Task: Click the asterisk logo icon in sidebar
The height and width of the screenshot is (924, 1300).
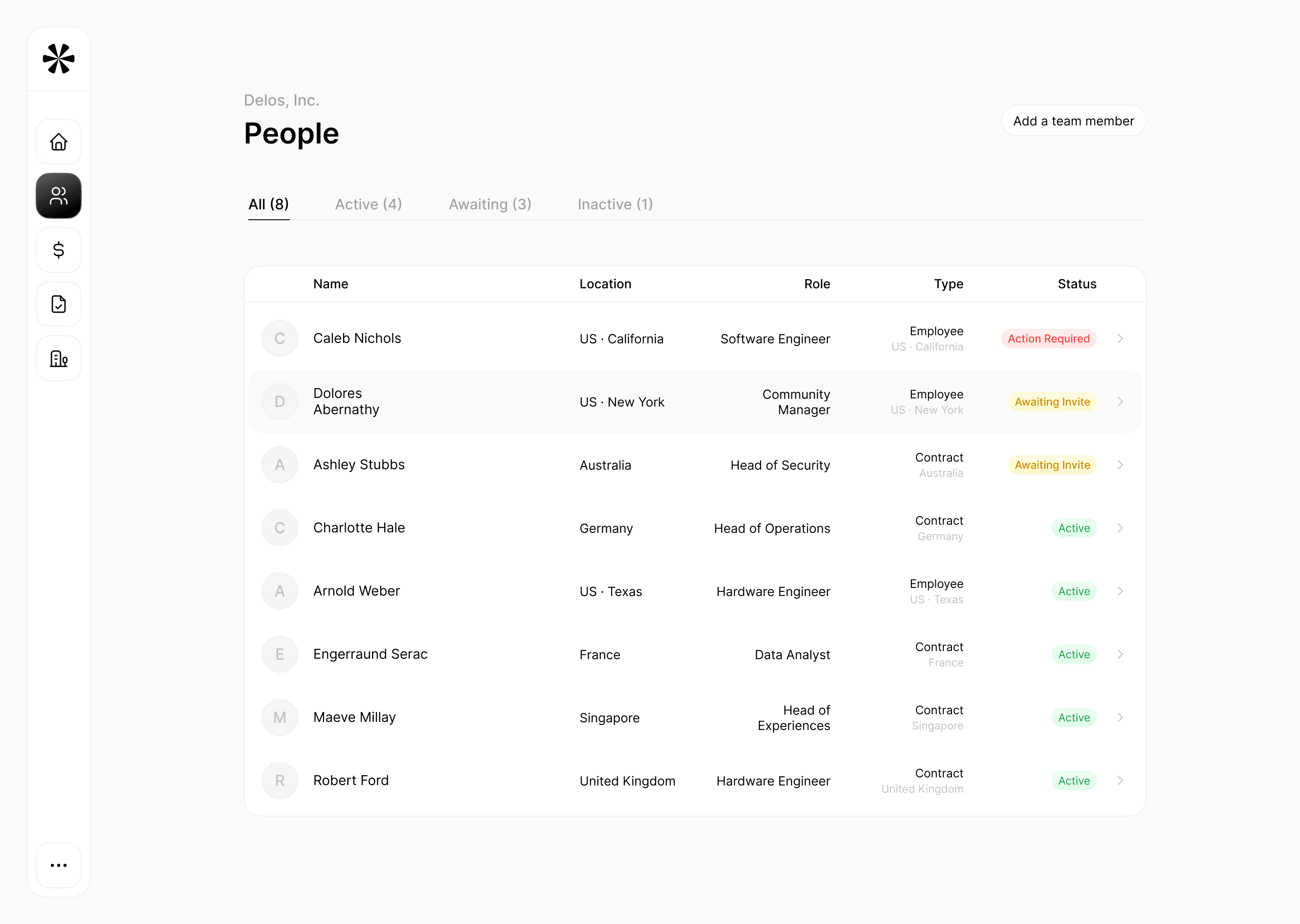Action: (59, 59)
